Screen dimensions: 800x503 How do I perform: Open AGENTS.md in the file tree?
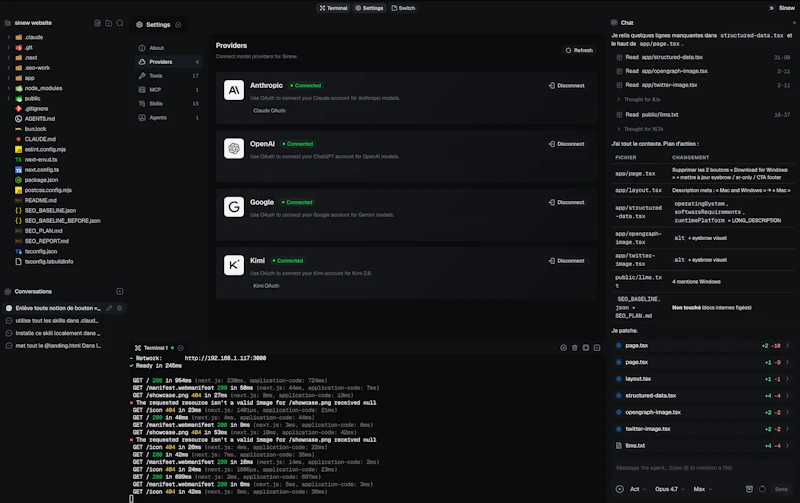point(39,119)
